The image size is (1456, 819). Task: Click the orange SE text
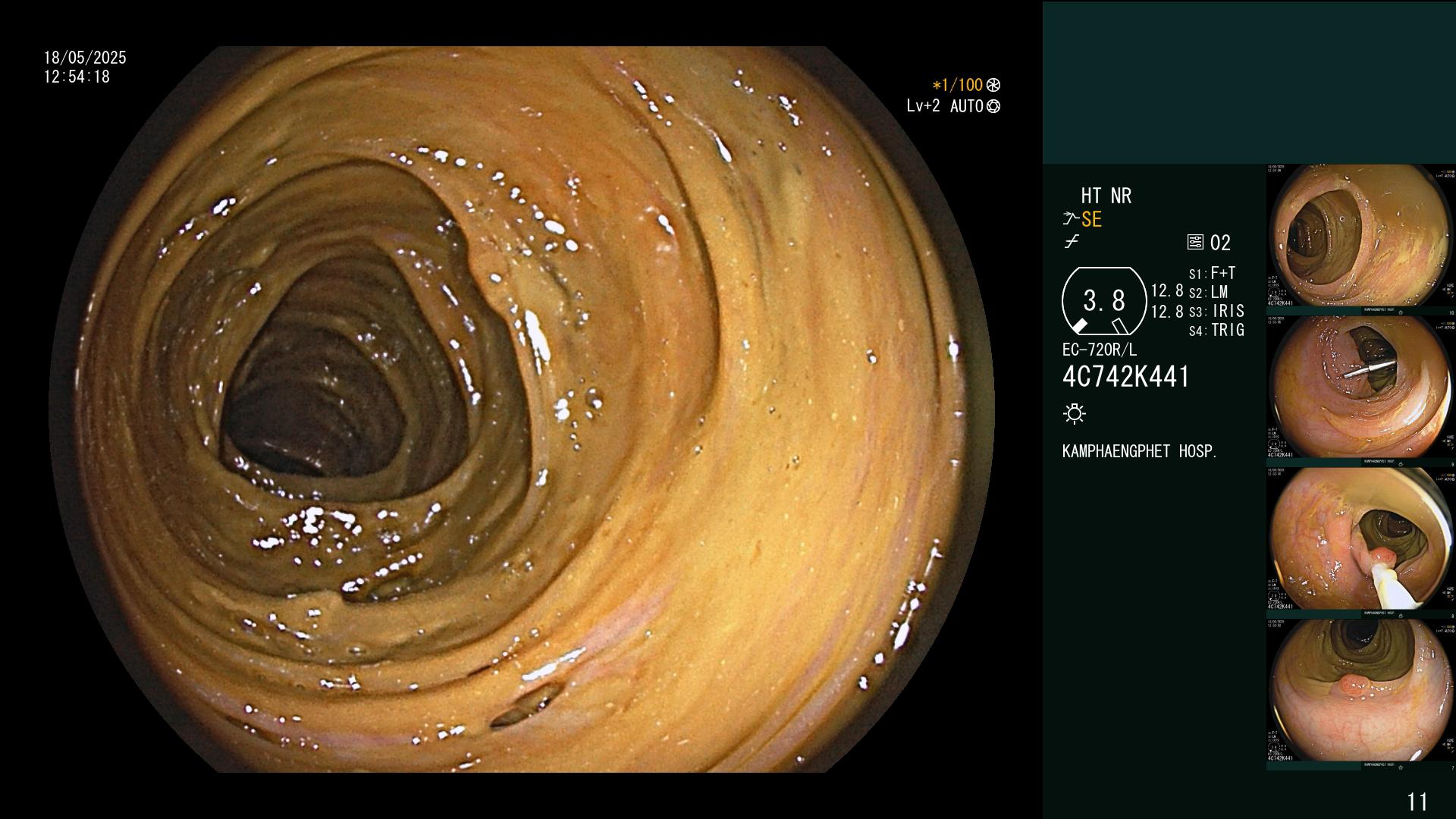(1091, 219)
